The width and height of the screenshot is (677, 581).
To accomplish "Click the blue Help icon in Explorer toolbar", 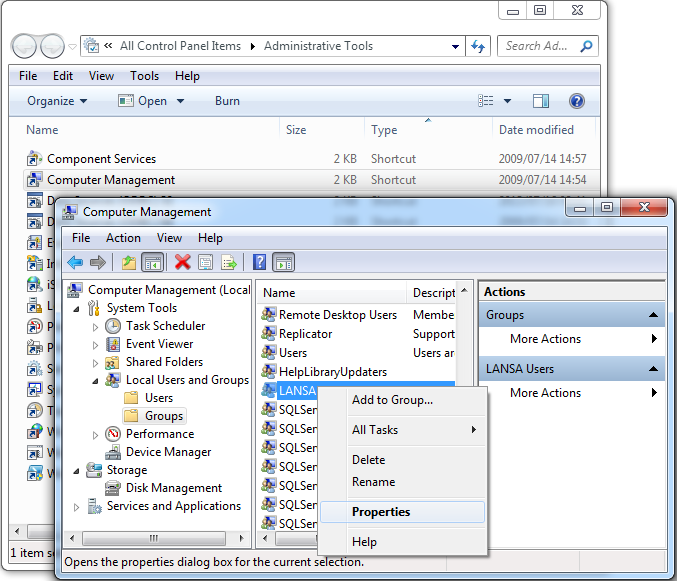I will (577, 101).
